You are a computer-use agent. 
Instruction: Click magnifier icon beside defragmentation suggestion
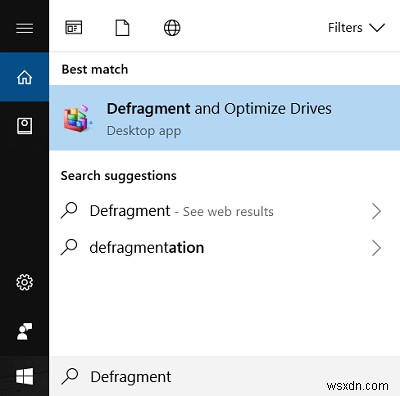click(69, 247)
